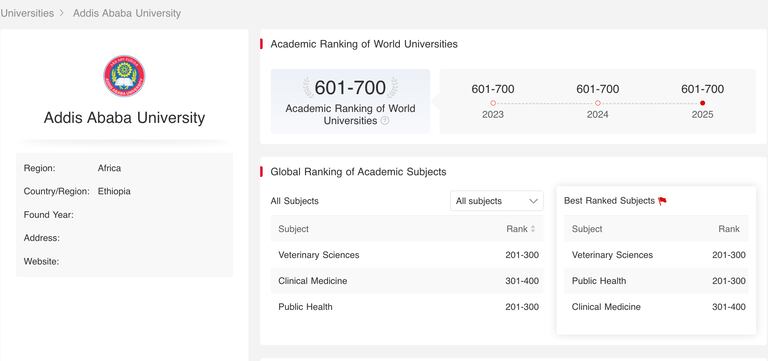Click the help icon beside World Universities

(x=385, y=120)
